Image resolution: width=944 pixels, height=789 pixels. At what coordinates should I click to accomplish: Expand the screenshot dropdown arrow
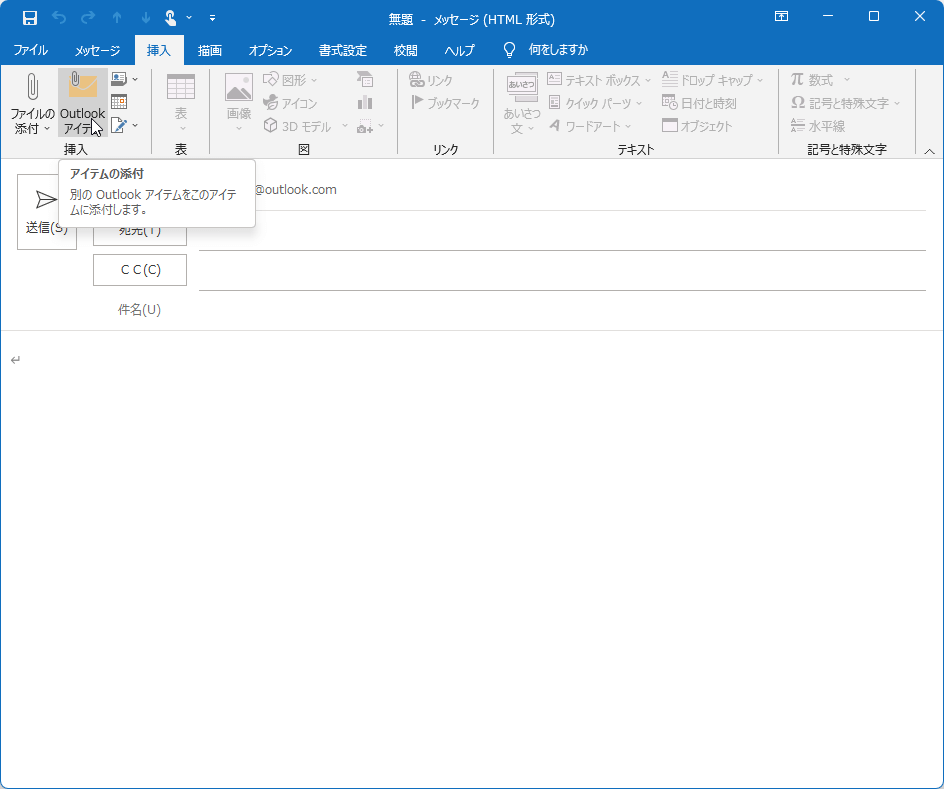381,126
